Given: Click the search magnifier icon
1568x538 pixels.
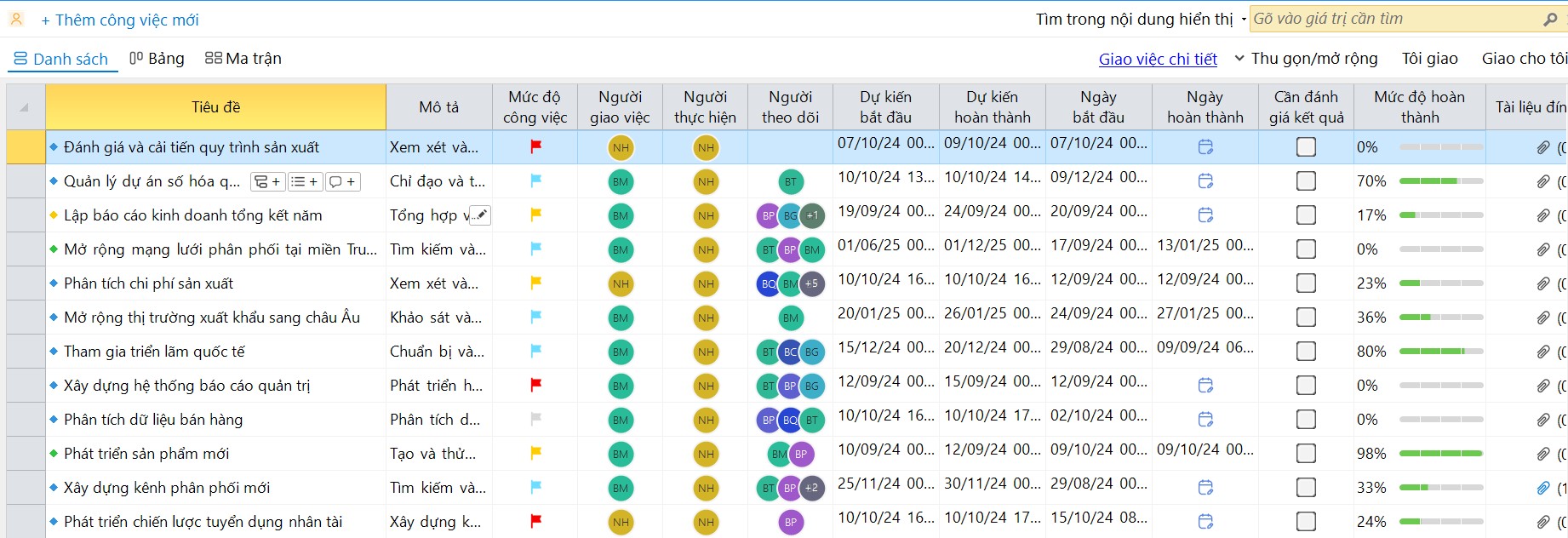Looking at the screenshot, I should tap(1550, 19).
